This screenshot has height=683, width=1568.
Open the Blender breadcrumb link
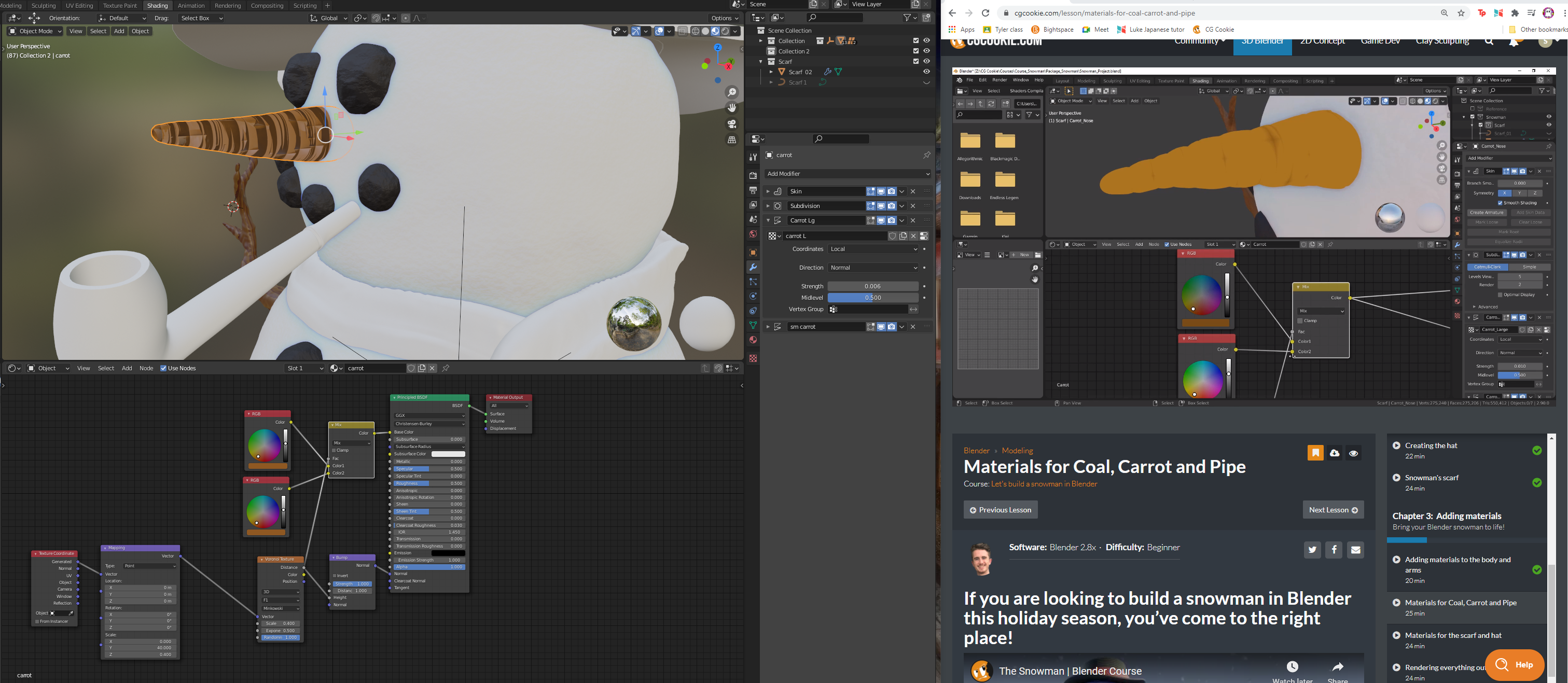(976, 451)
